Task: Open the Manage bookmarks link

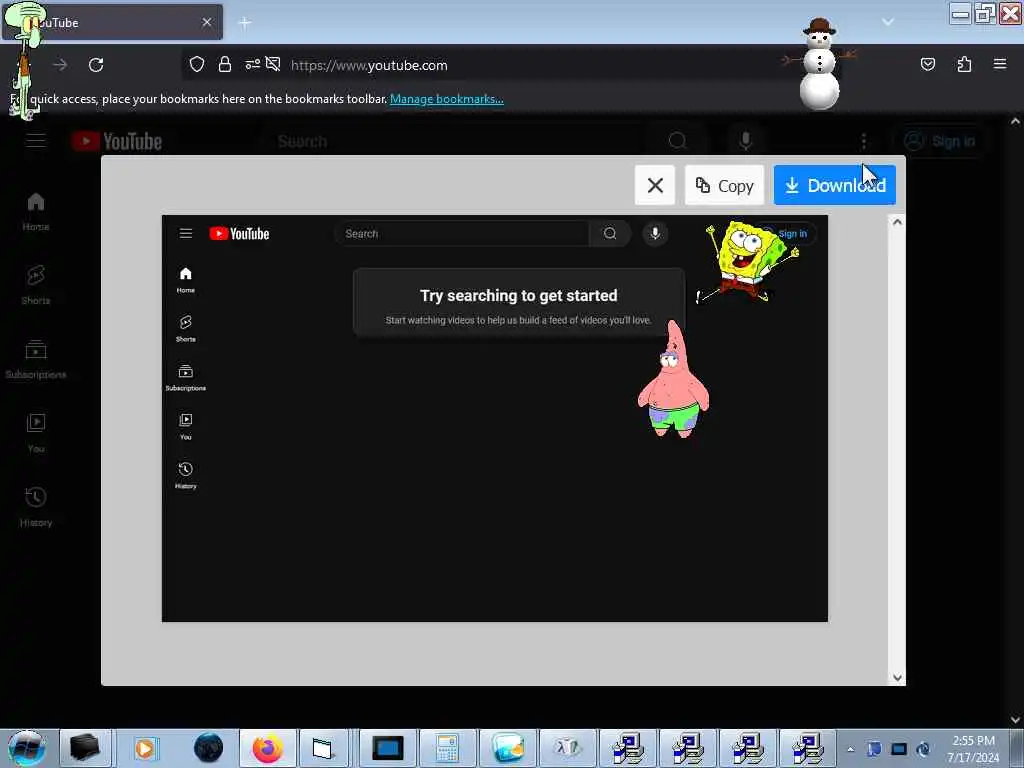Action: 447,99
